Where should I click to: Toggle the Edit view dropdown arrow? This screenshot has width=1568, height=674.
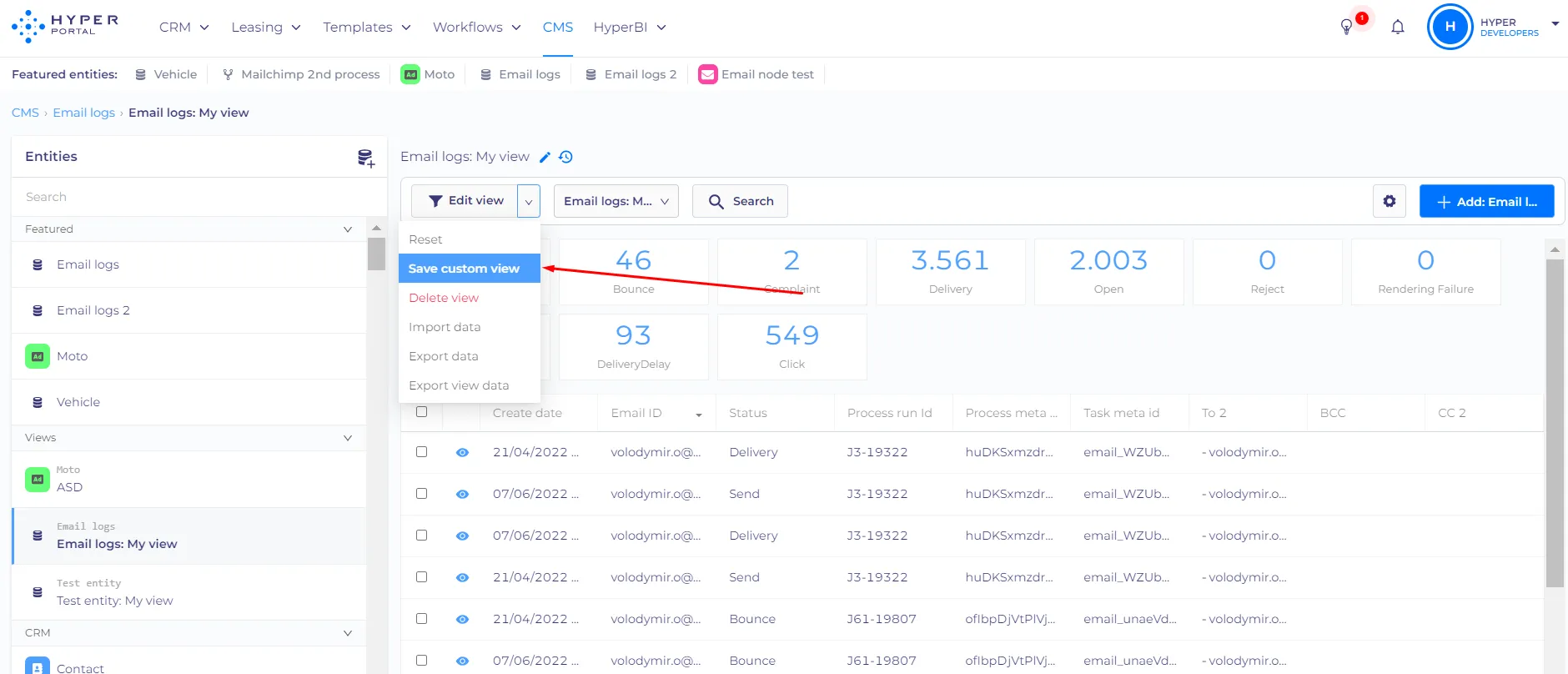[x=529, y=201]
